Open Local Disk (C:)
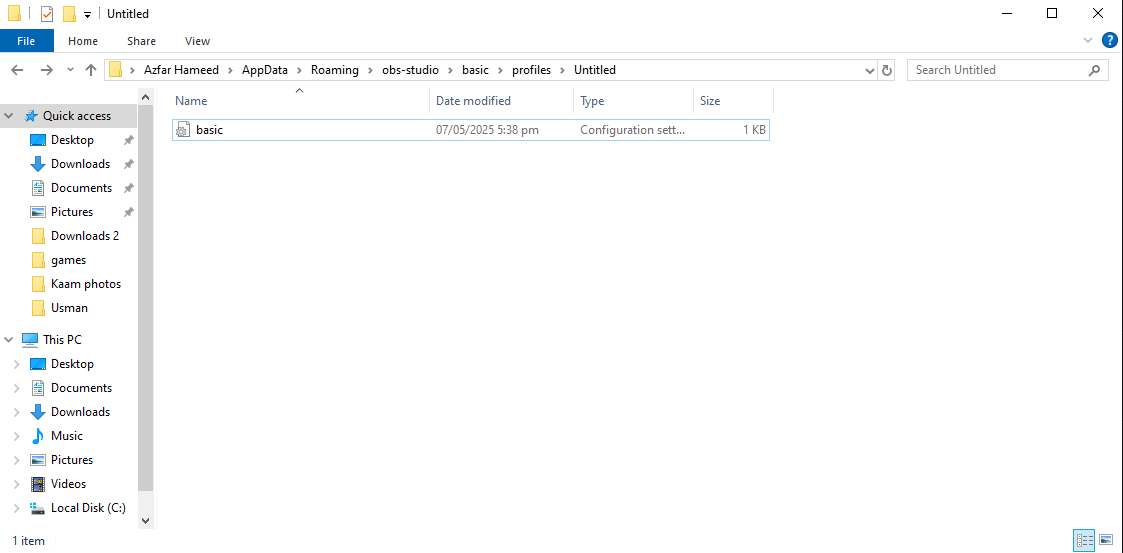This screenshot has width=1123, height=553. [x=88, y=508]
